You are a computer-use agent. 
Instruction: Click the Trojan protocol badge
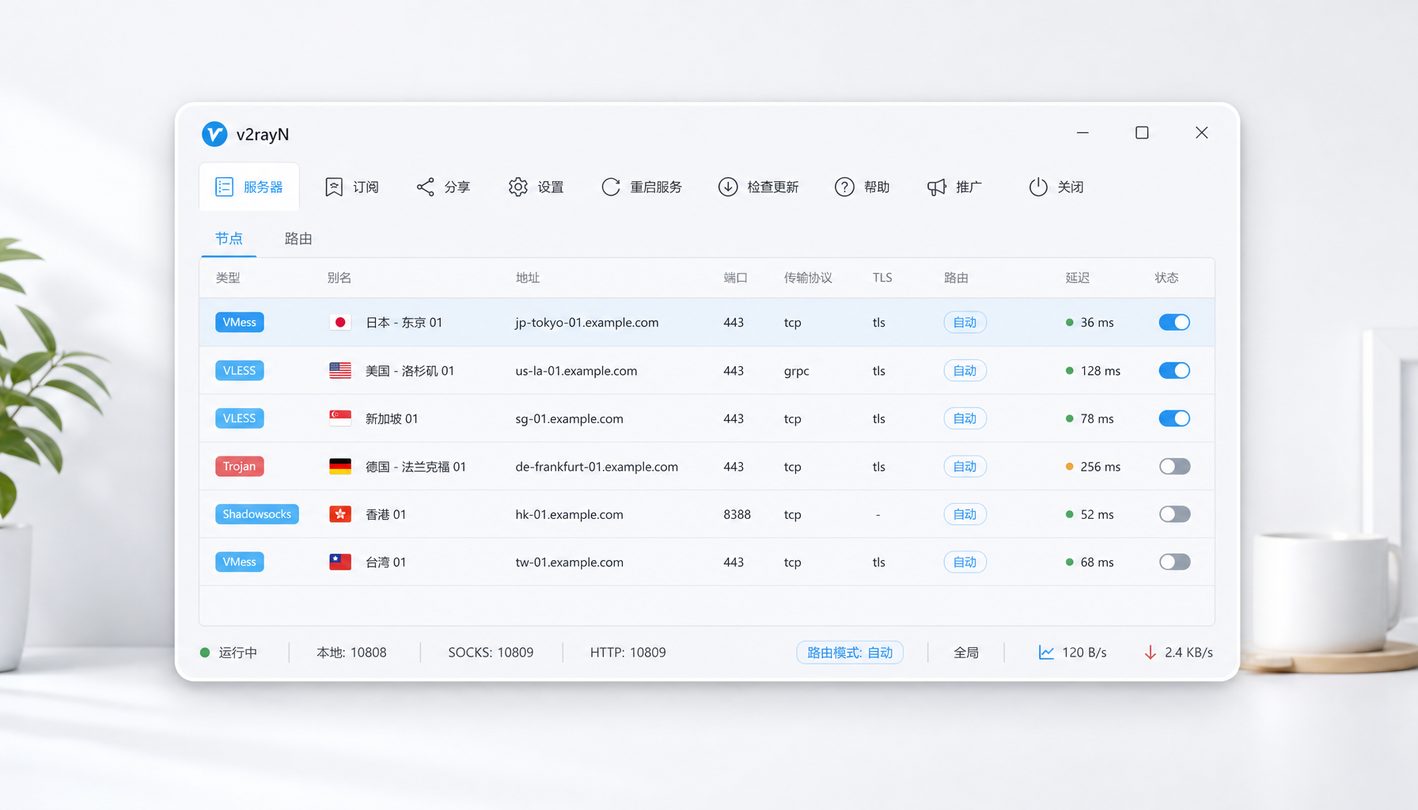click(x=239, y=466)
